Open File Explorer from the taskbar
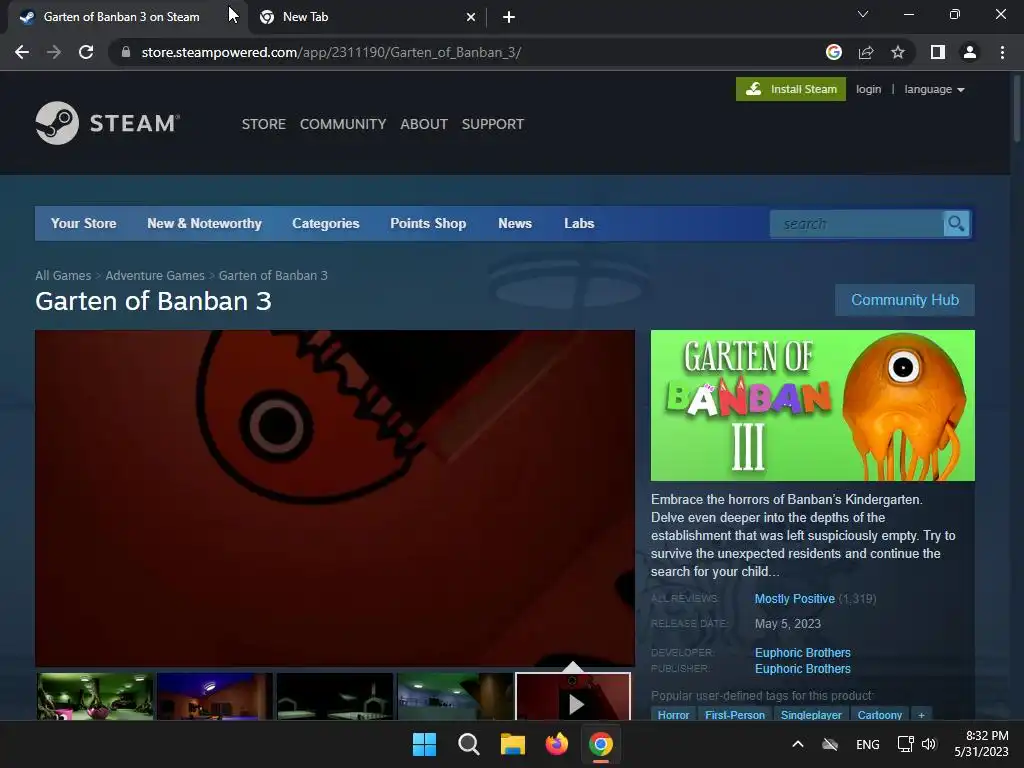1024x768 pixels. point(513,744)
